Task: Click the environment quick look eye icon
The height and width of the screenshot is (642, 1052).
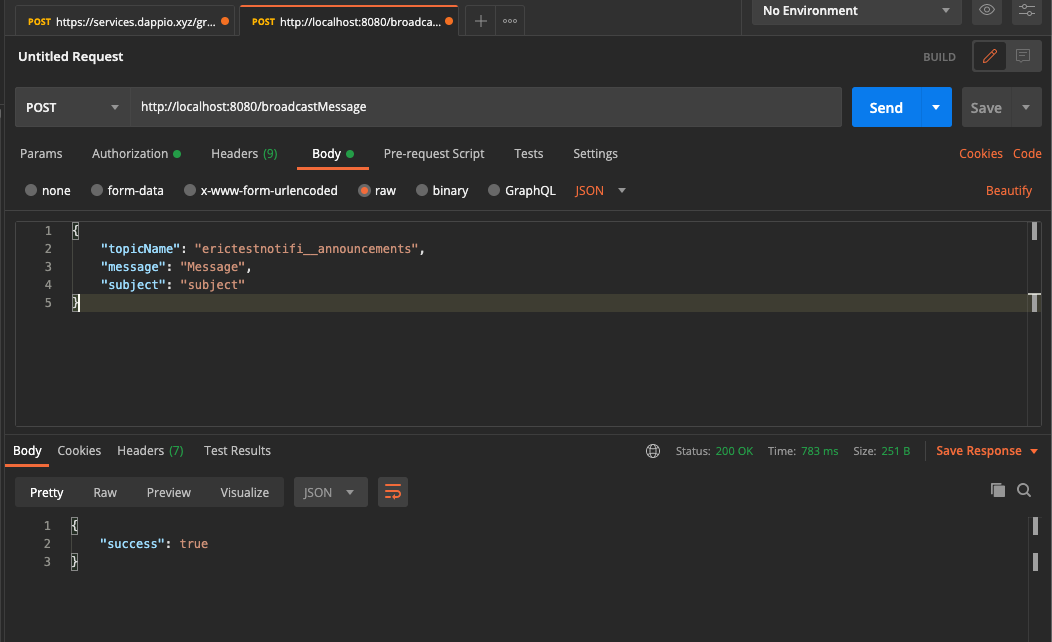Action: (987, 11)
